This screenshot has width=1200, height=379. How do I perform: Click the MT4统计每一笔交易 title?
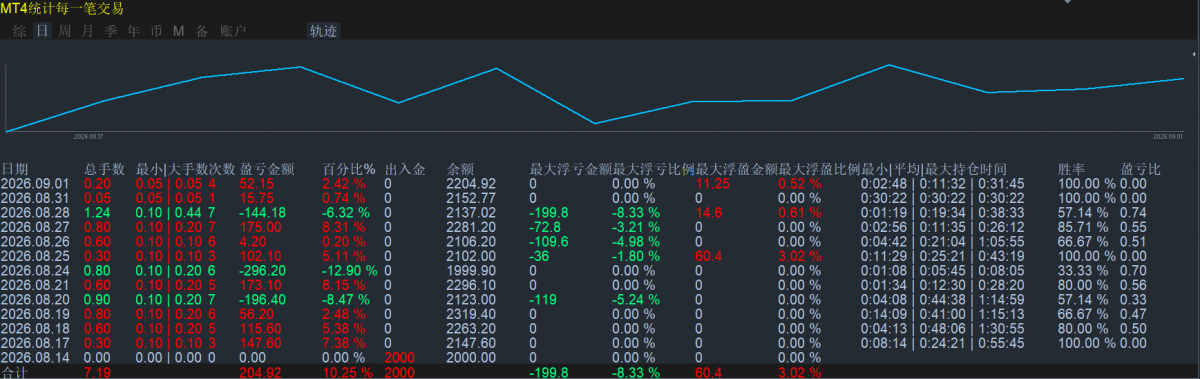(62, 9)
